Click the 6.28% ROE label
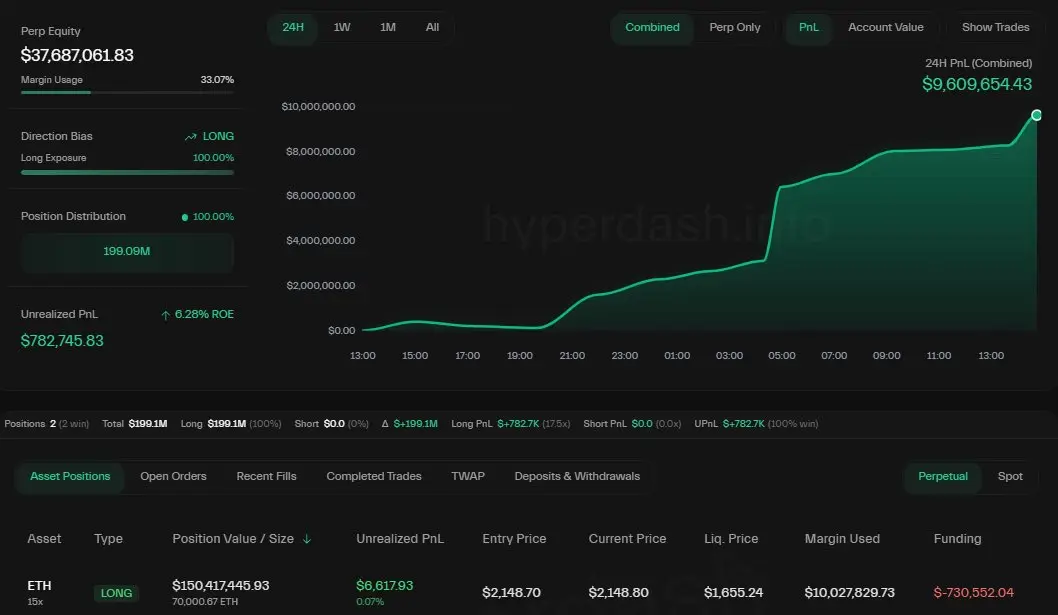The width and height of the screenshot is (1058, 615). tap(204, 315)
